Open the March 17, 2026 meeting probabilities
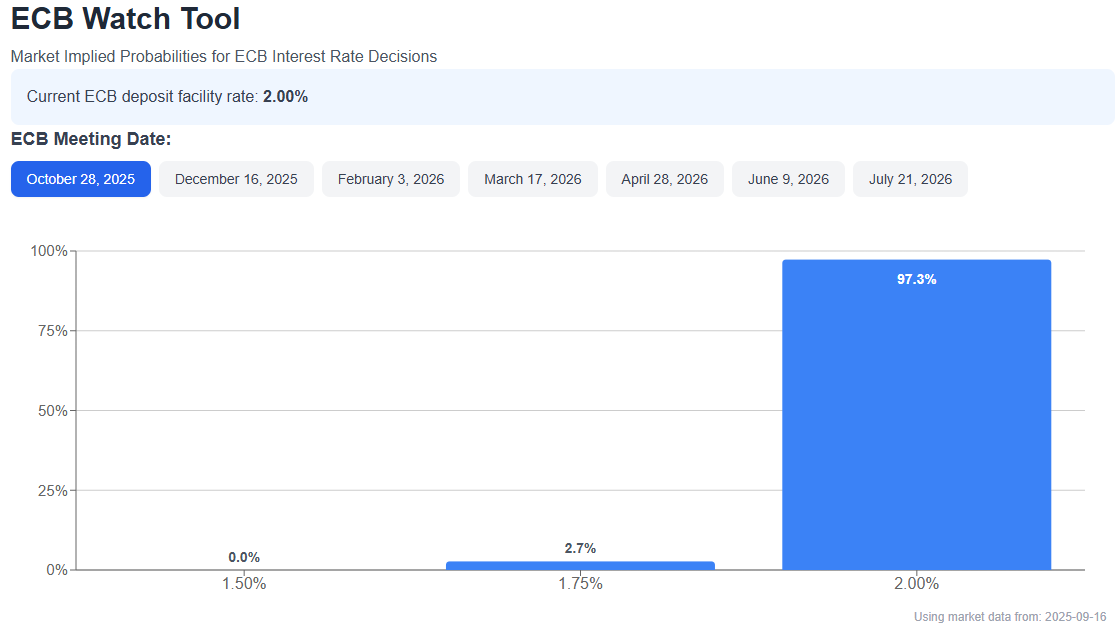 point(533,179)
